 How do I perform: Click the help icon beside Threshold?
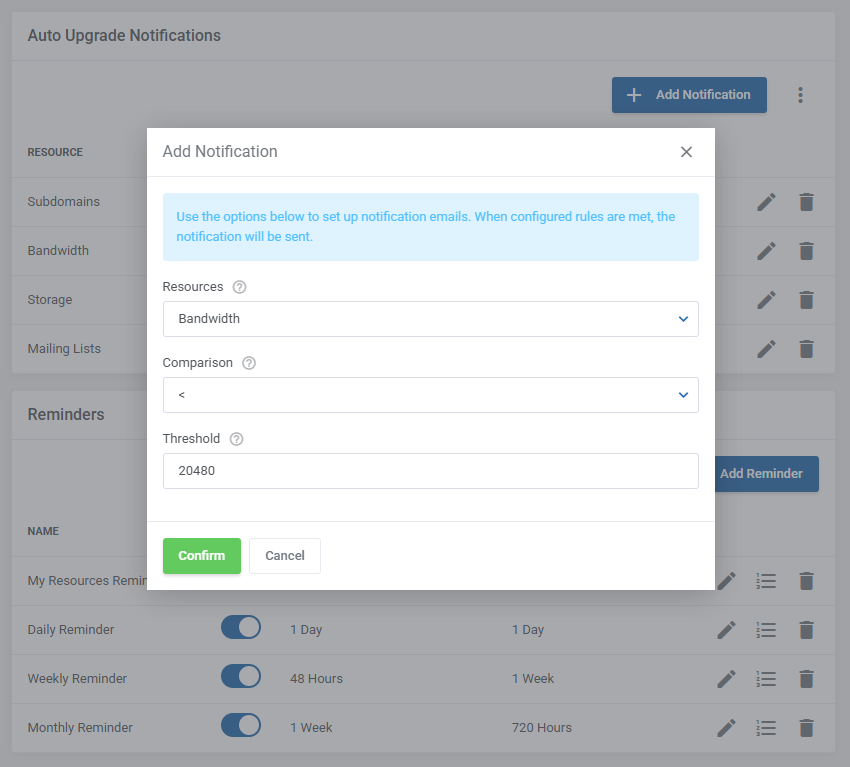coord(237,439)
